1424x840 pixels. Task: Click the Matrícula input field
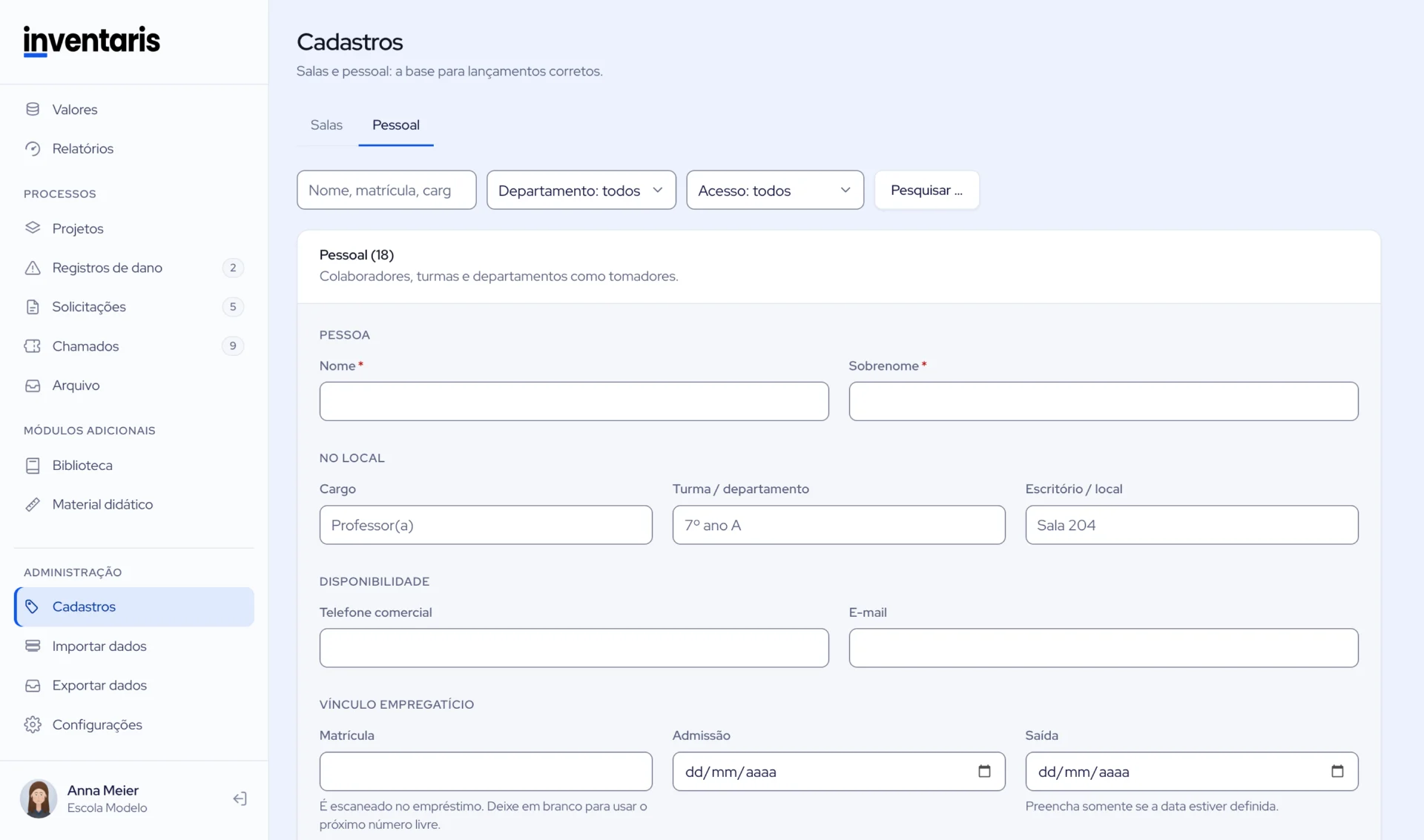[486, 771]
